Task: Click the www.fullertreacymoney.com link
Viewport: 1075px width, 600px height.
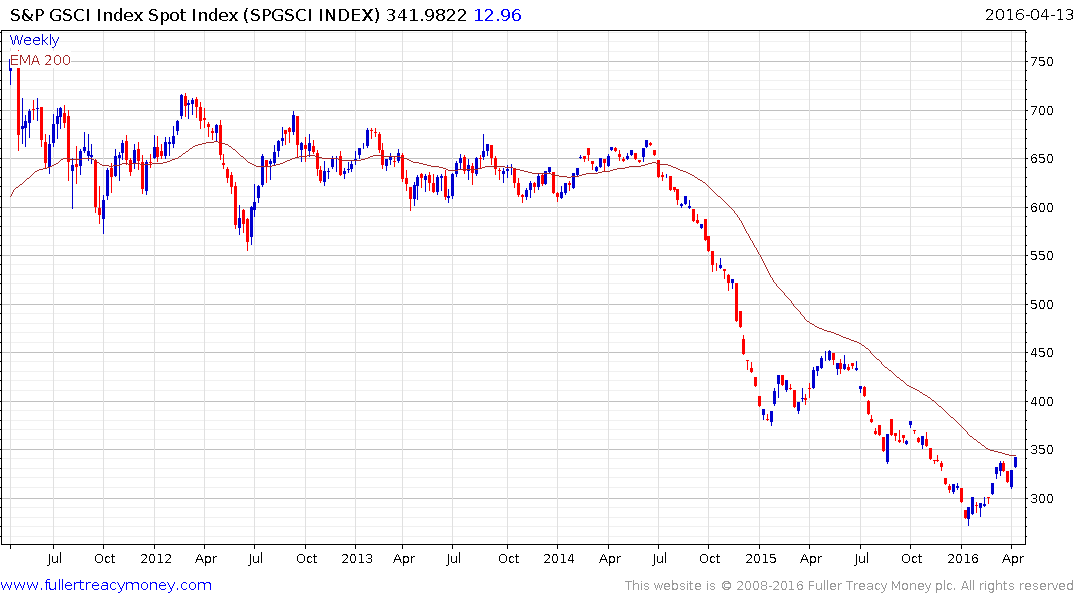Action: pos(106,585)
